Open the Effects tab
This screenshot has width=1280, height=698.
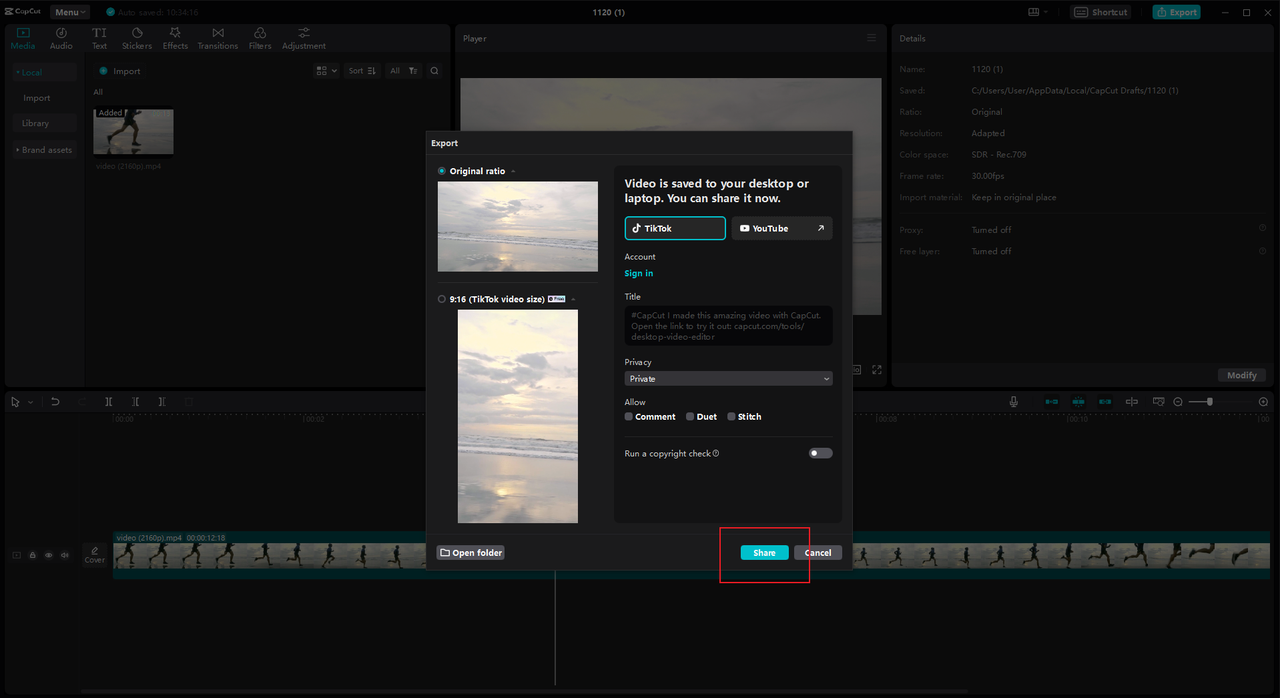[175, 38]
